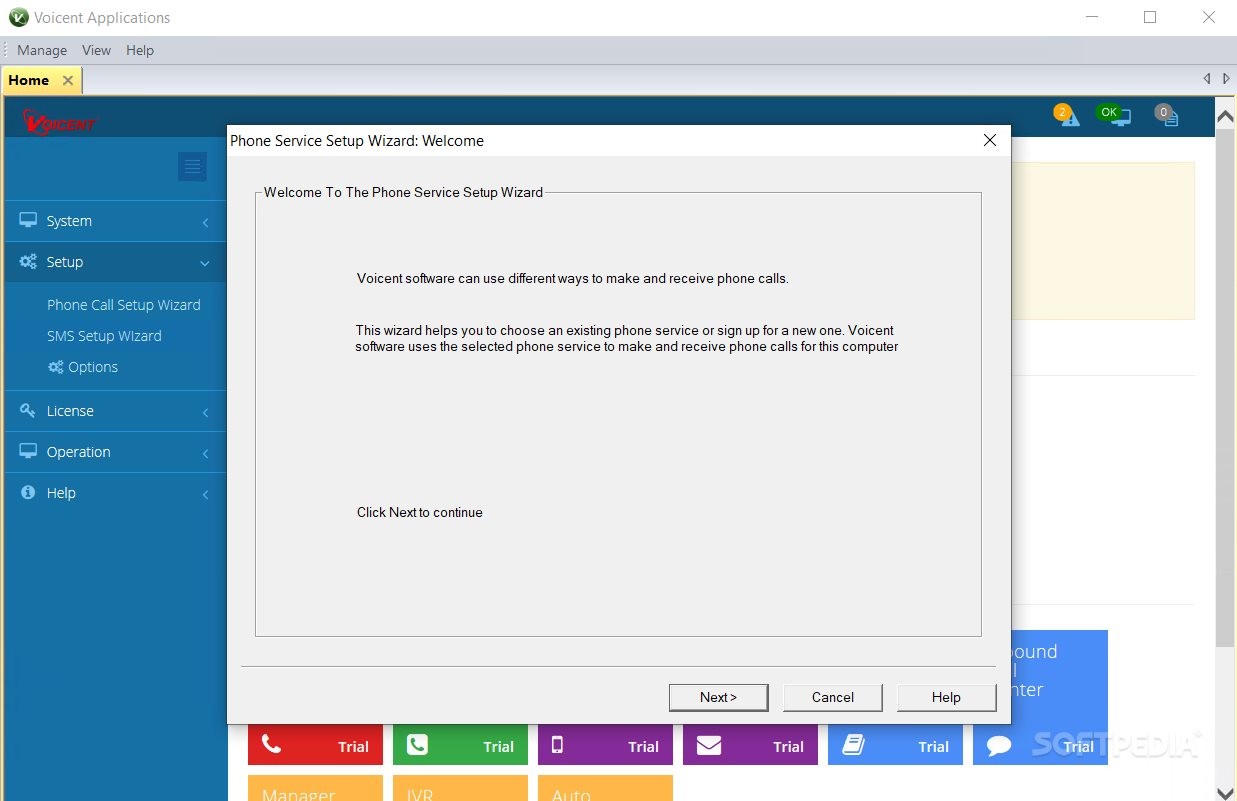Expand the System section chevron
1237x801 pixels.
(205, 222)
